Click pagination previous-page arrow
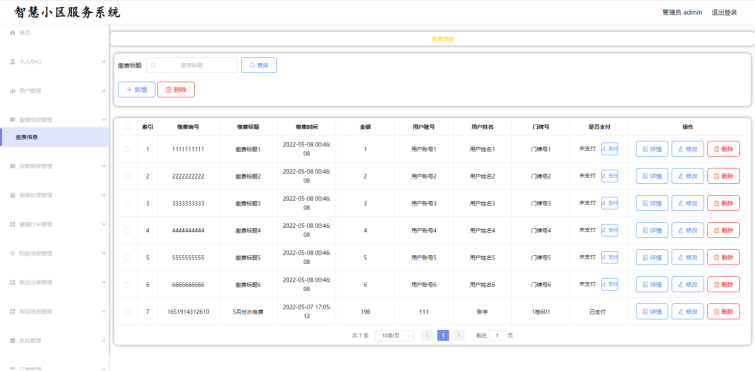The height and width of the screenshot is (371, 755). [x=427, y=335]
